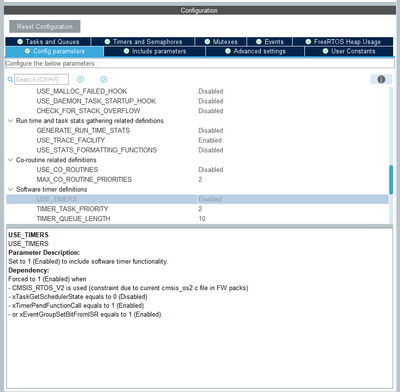Select the TIMER_QUEUE_LENGTH parameter
Image resolution: width=400 pixels, height=392 pixels.
73,219
